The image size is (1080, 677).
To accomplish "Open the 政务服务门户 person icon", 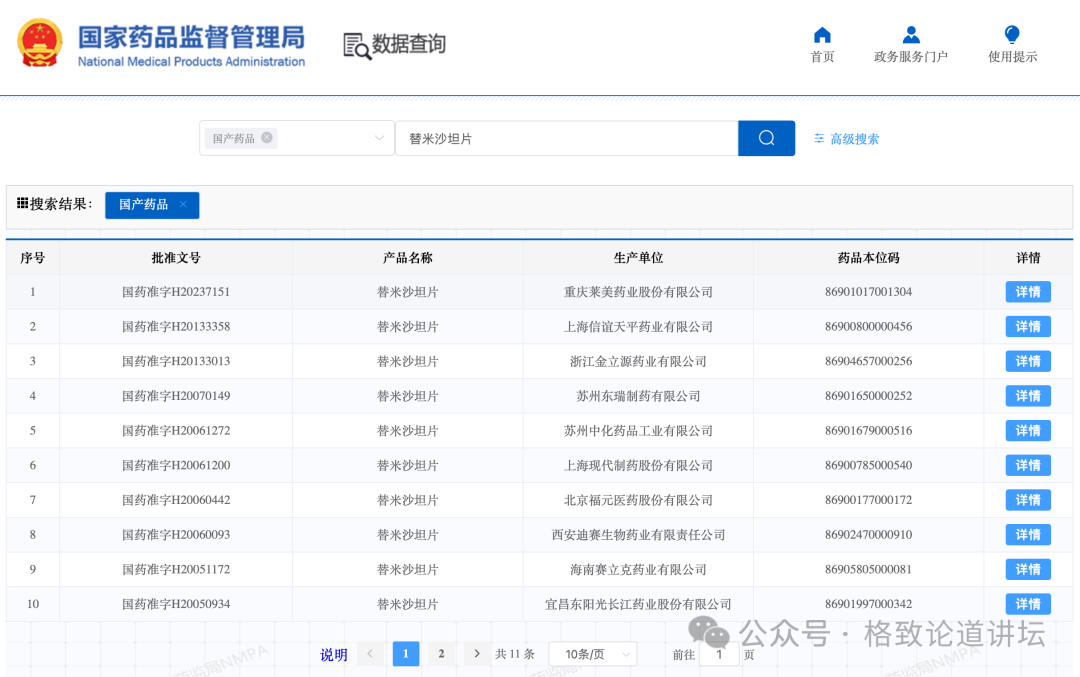I will click(911, 34).
